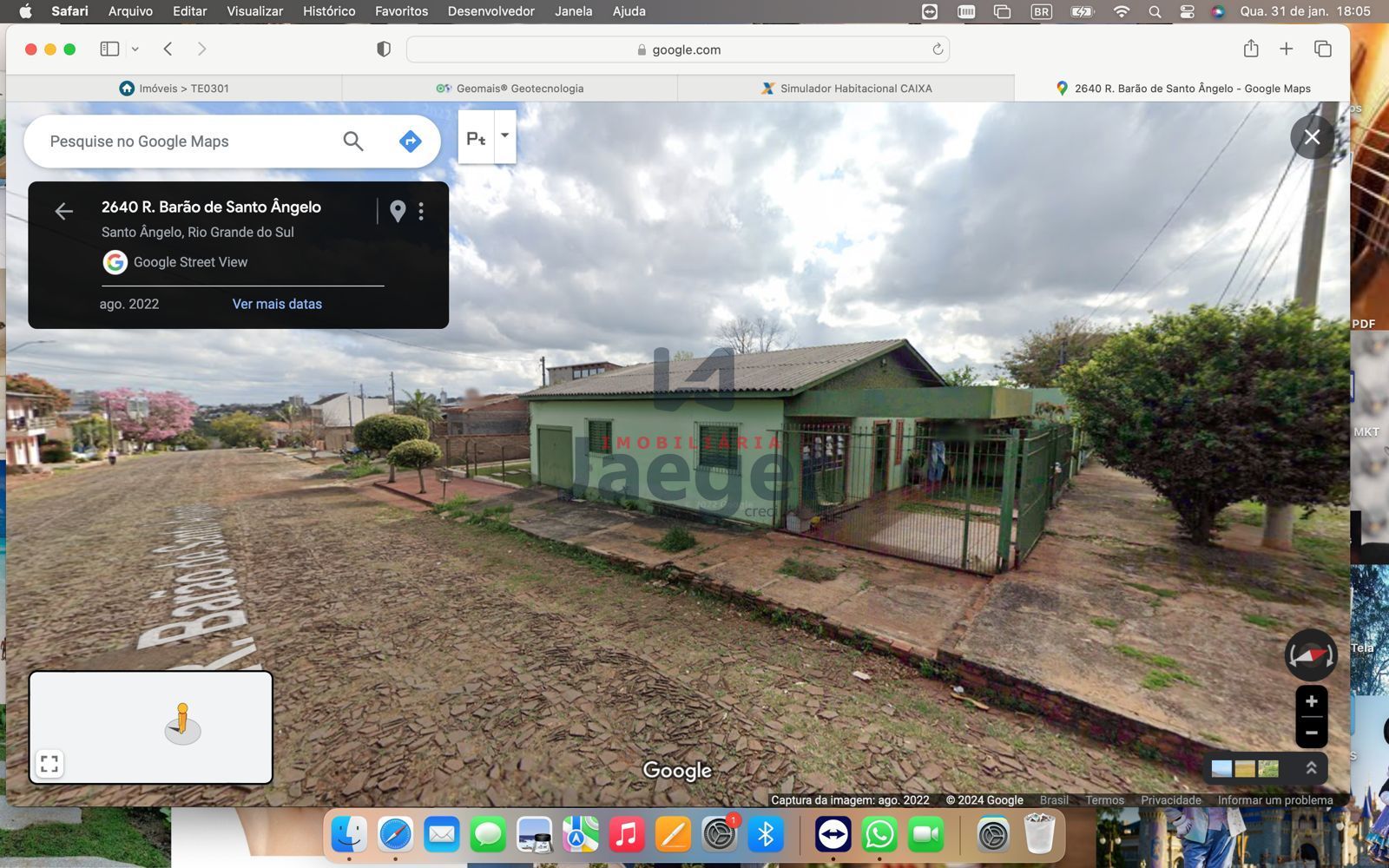
Task: Toggle the Safari sidebar
Action: 109,49
